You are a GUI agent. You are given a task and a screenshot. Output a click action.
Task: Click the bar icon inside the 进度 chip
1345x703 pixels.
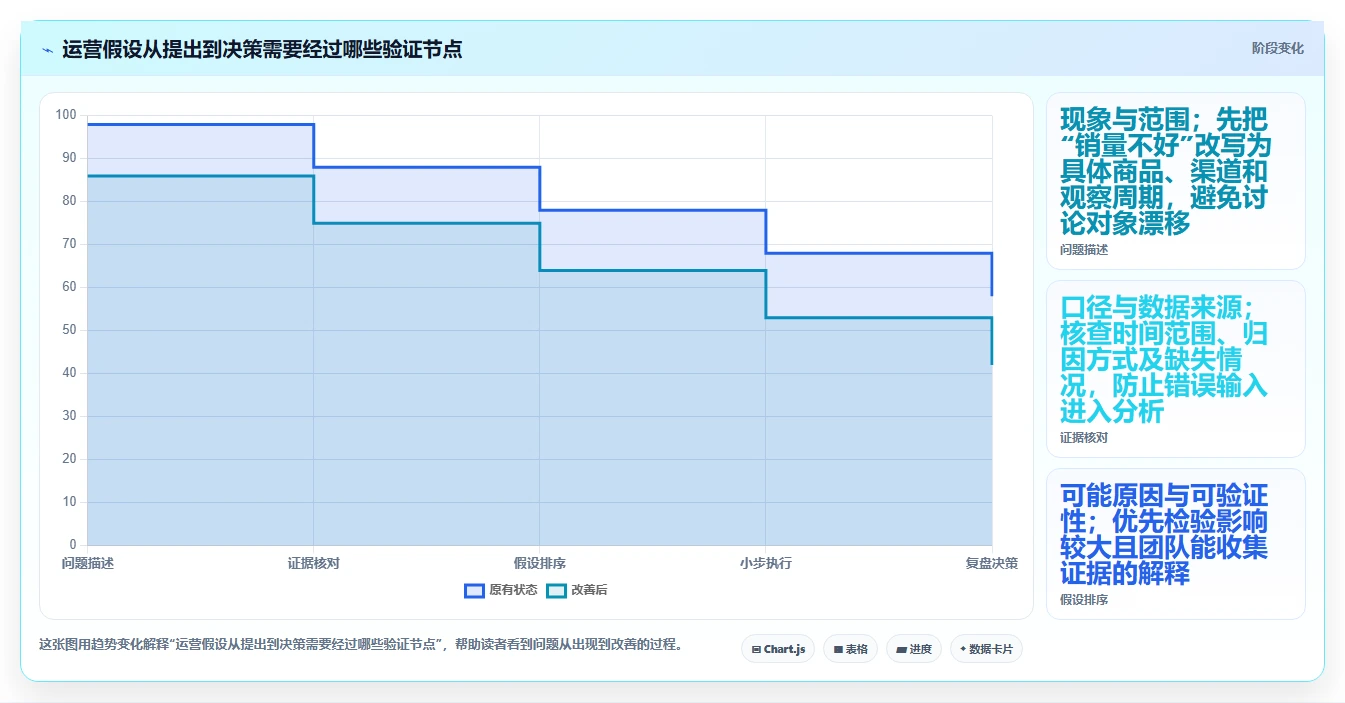(x=901, y=650)
